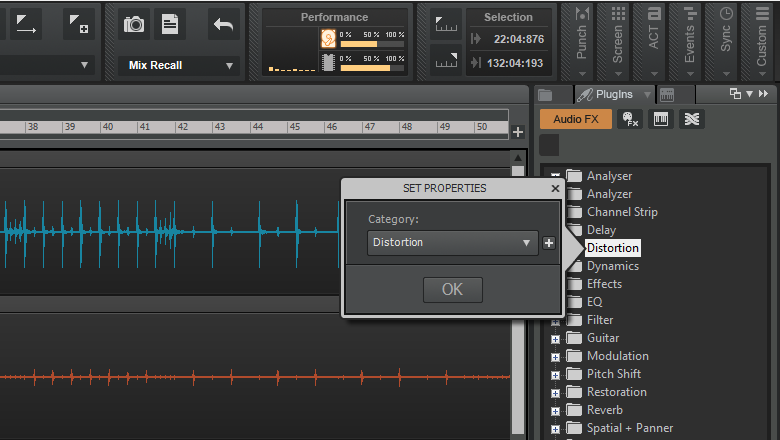Click the Mix Recall undo arrow icon
The image size is (780, 440).
[x=224, y=24]
